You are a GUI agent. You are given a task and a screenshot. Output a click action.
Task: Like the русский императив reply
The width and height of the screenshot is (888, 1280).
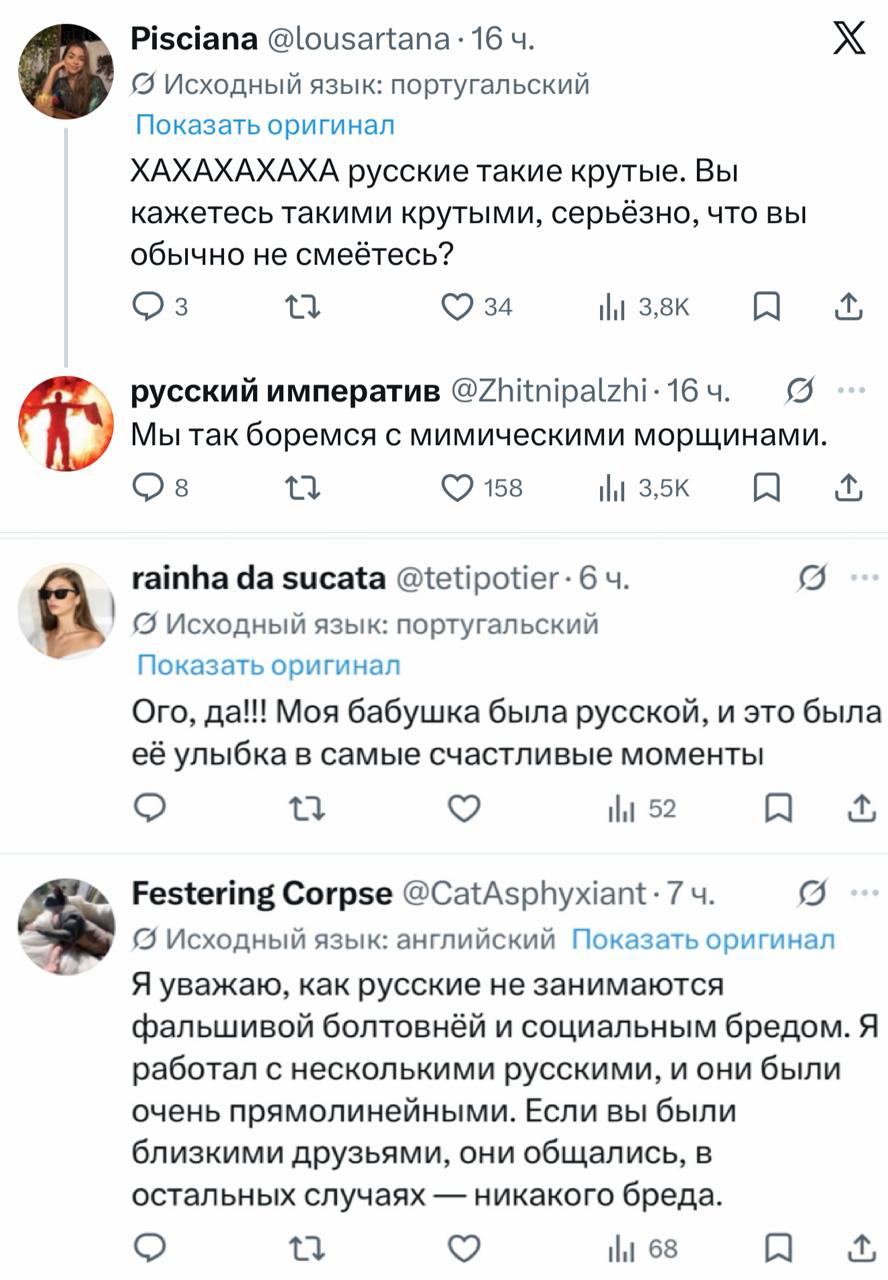[461, 487]
